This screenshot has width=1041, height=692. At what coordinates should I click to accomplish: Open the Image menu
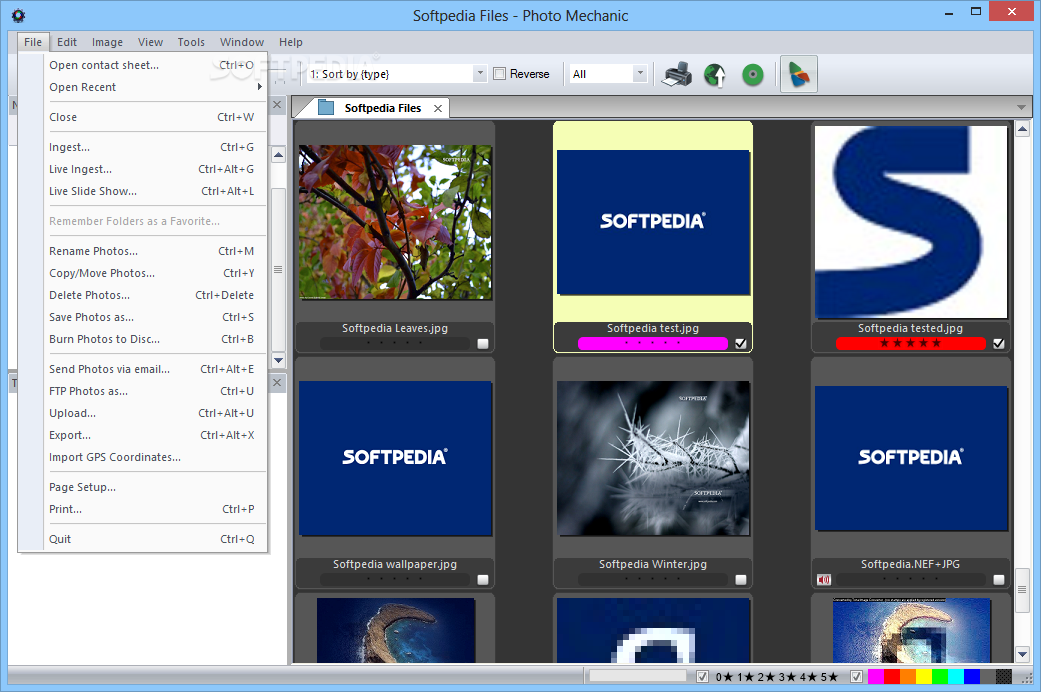(107, 42)
